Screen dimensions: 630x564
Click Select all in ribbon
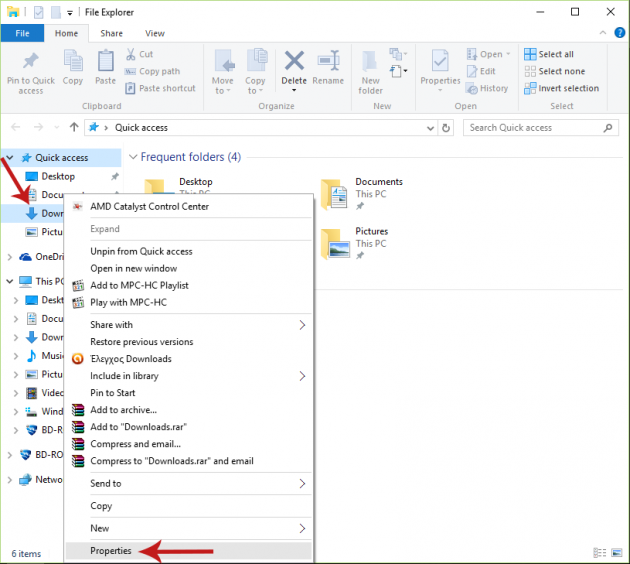[555, 54]
